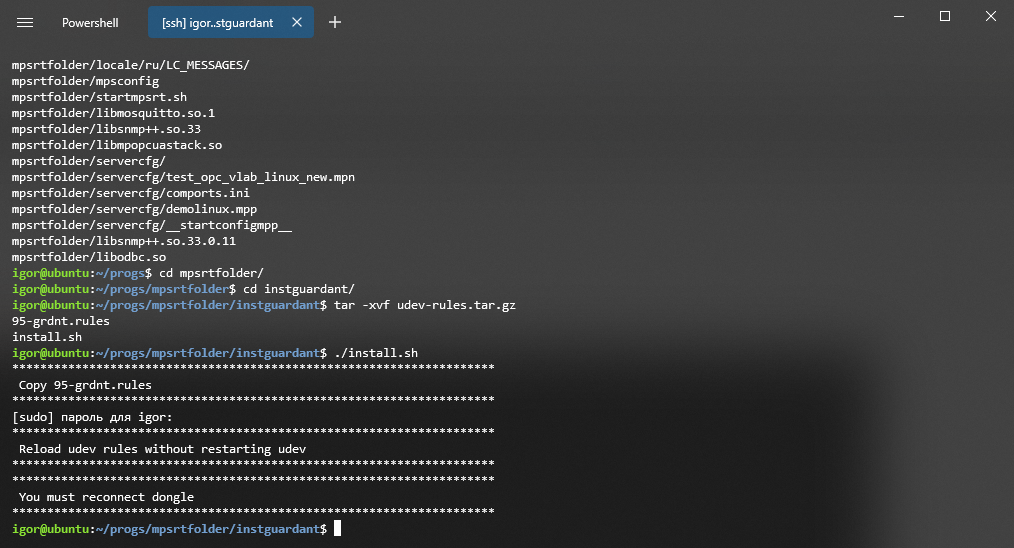Click the __startconfigmpp__ line
This screenshot has height=548, width=1014.
pos(152,225)
